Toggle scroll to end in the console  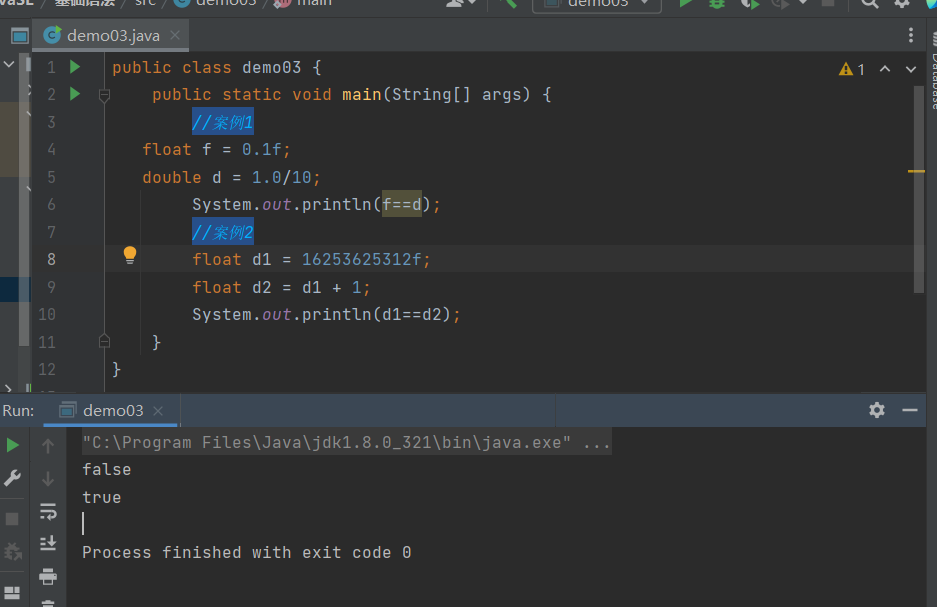point(47,543)
